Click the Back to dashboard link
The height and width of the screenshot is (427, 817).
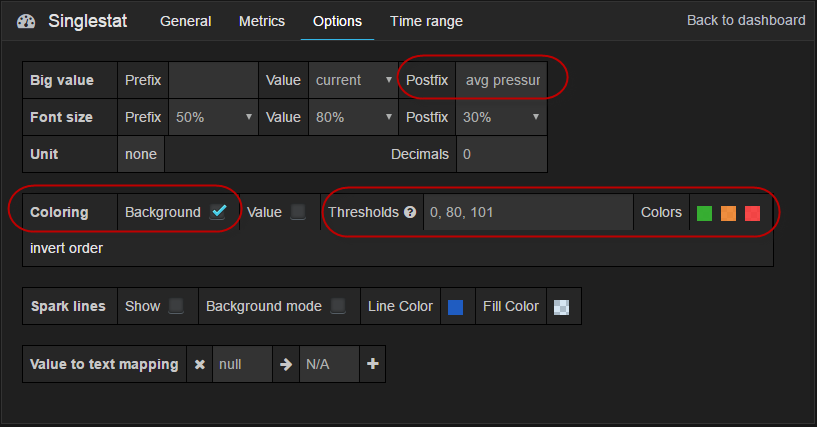pyautogui.click(x=745, y=20)
